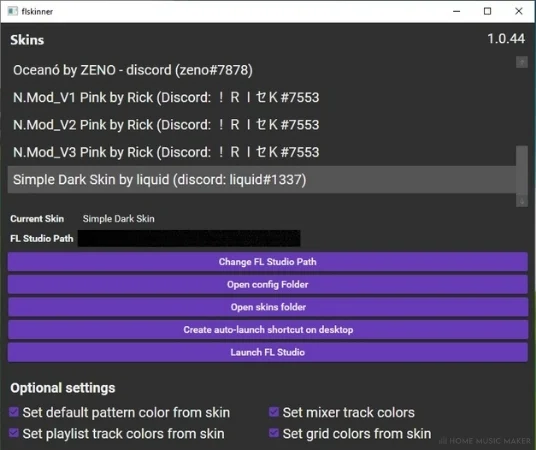Click the Optional settings heading

pos(63,388)
